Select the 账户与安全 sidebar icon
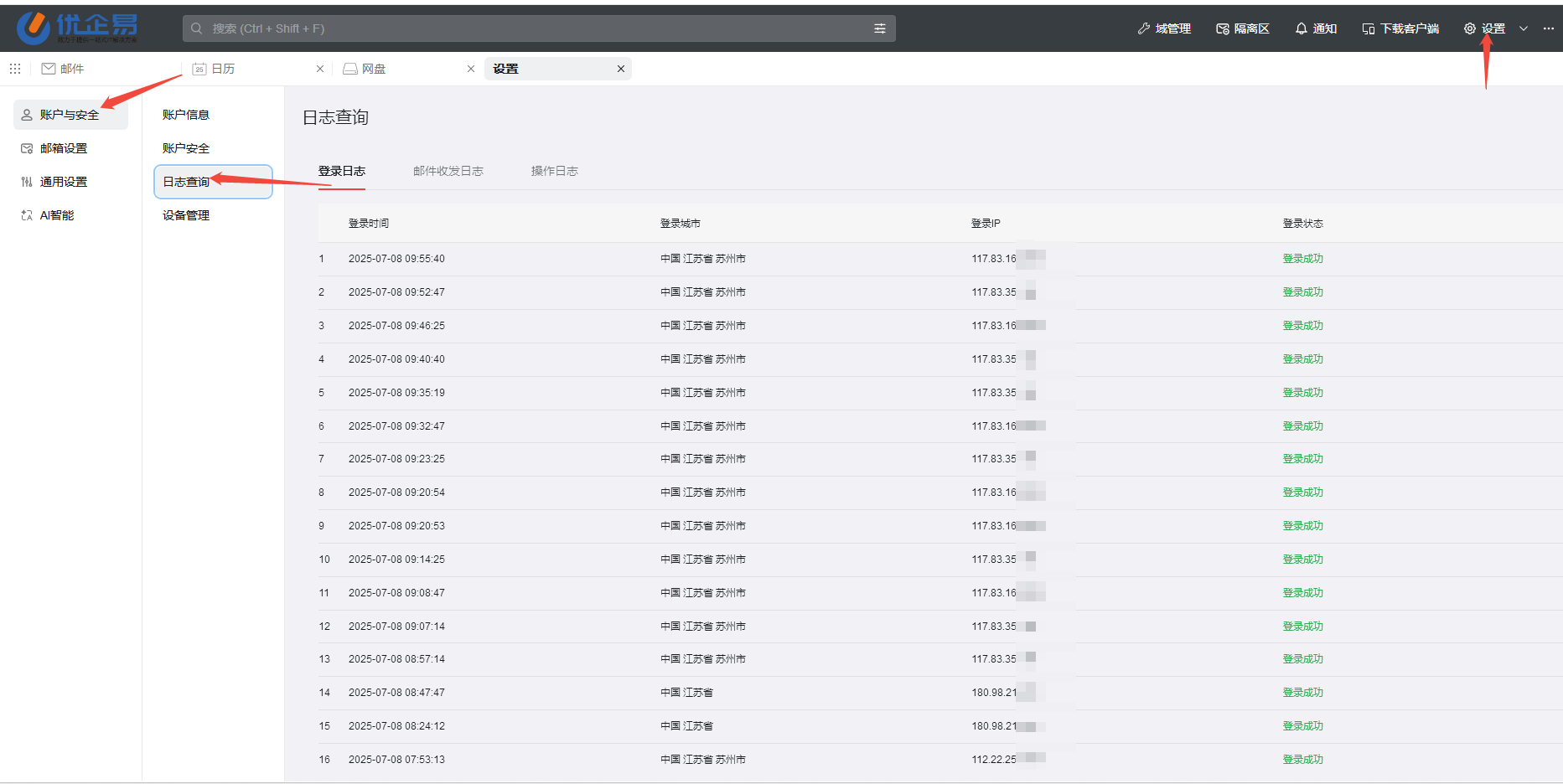This screenshot has width=1563, height=784. 26,115
